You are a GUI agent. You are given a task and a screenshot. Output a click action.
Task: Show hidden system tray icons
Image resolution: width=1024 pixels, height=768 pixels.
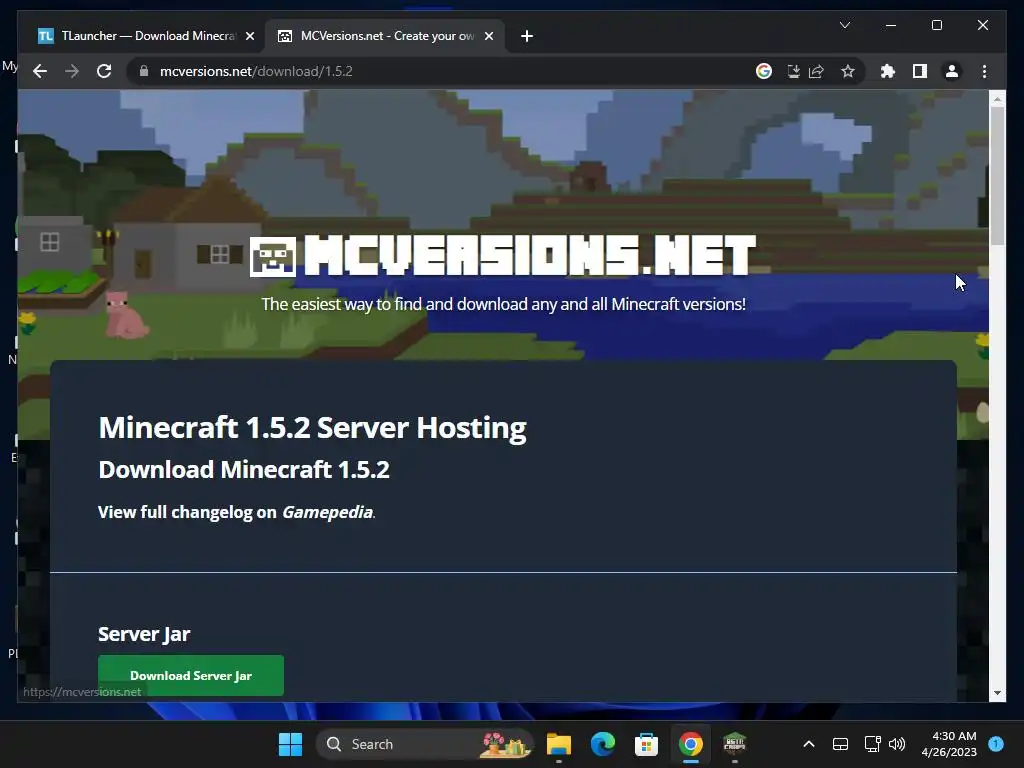[x=808, y=744]
